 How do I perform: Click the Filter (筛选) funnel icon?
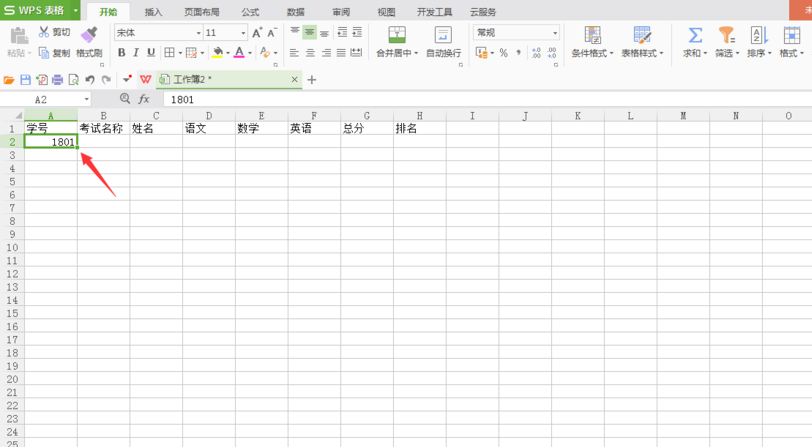click(x=727, y=36)
